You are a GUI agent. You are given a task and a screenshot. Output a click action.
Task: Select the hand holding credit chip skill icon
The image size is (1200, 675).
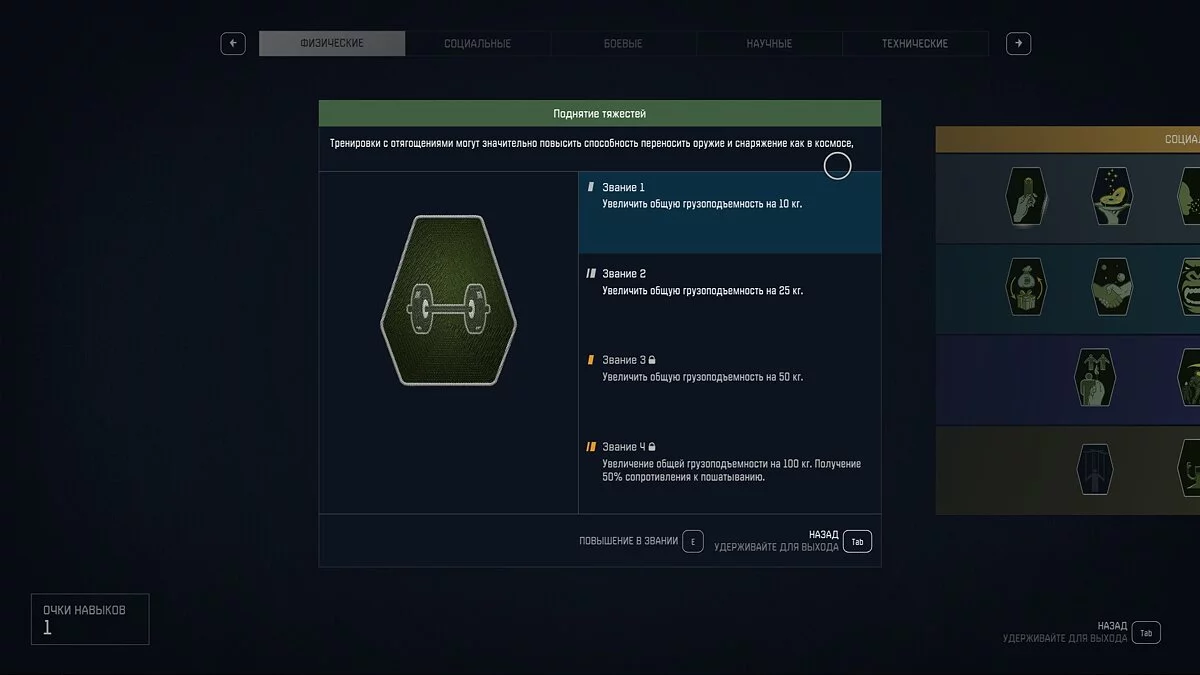coord(1027,198)
